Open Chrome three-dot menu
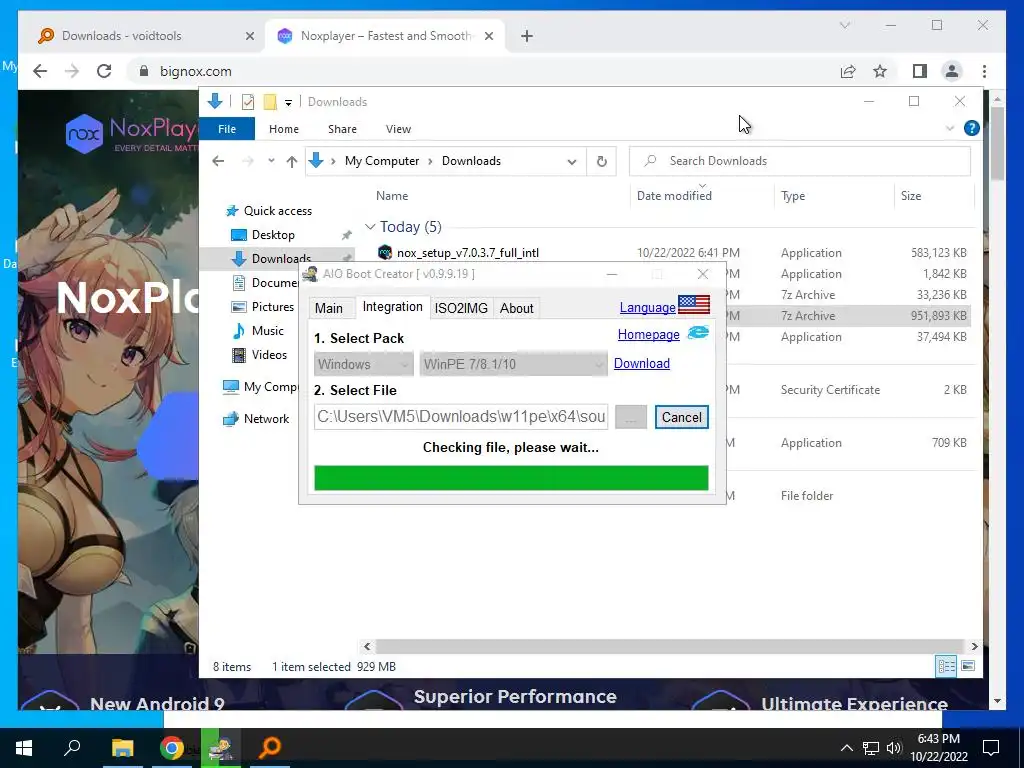The height and width of the screenshot is (768, 1024). click(984, 71)
